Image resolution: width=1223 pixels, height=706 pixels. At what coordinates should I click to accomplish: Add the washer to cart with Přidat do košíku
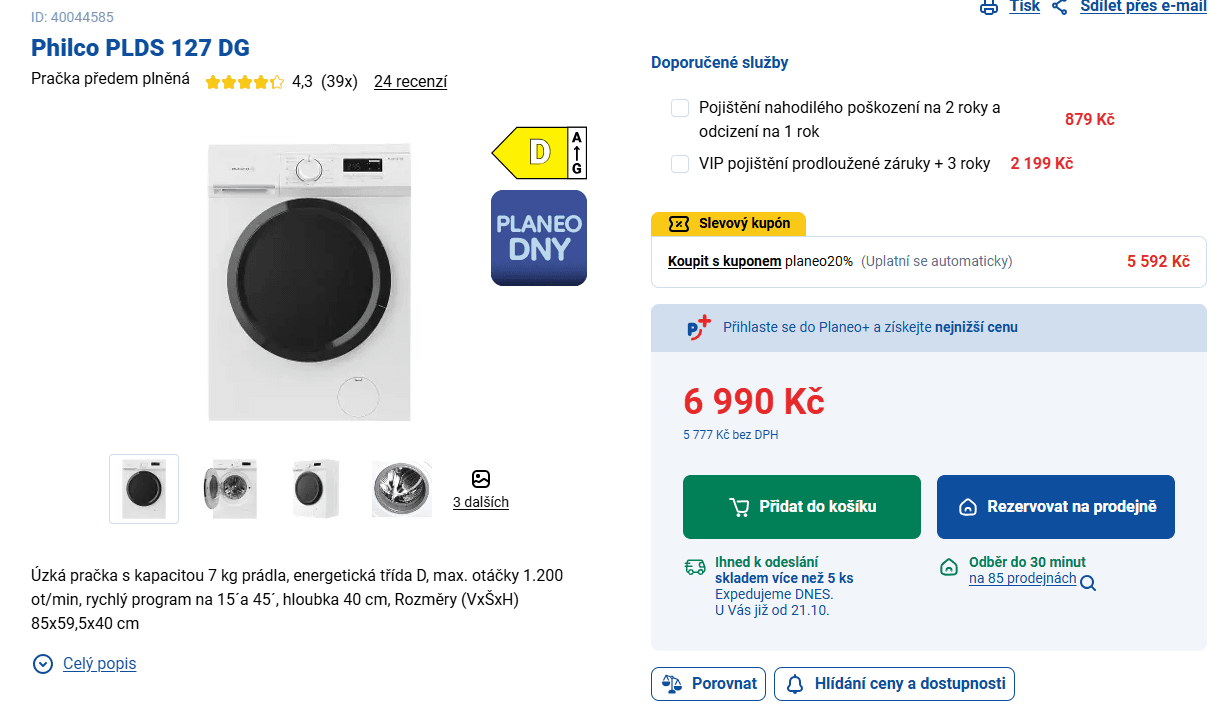tap(802, 507)
